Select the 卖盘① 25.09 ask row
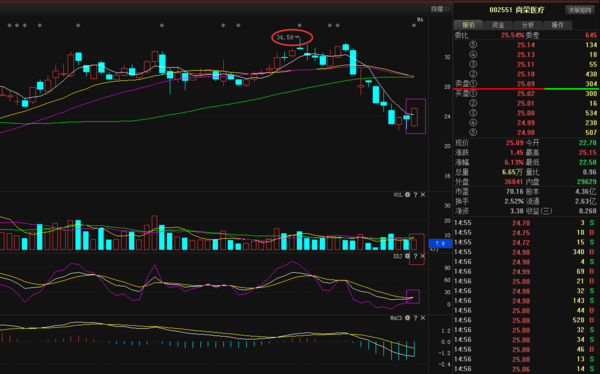 [x=526, y=84]
